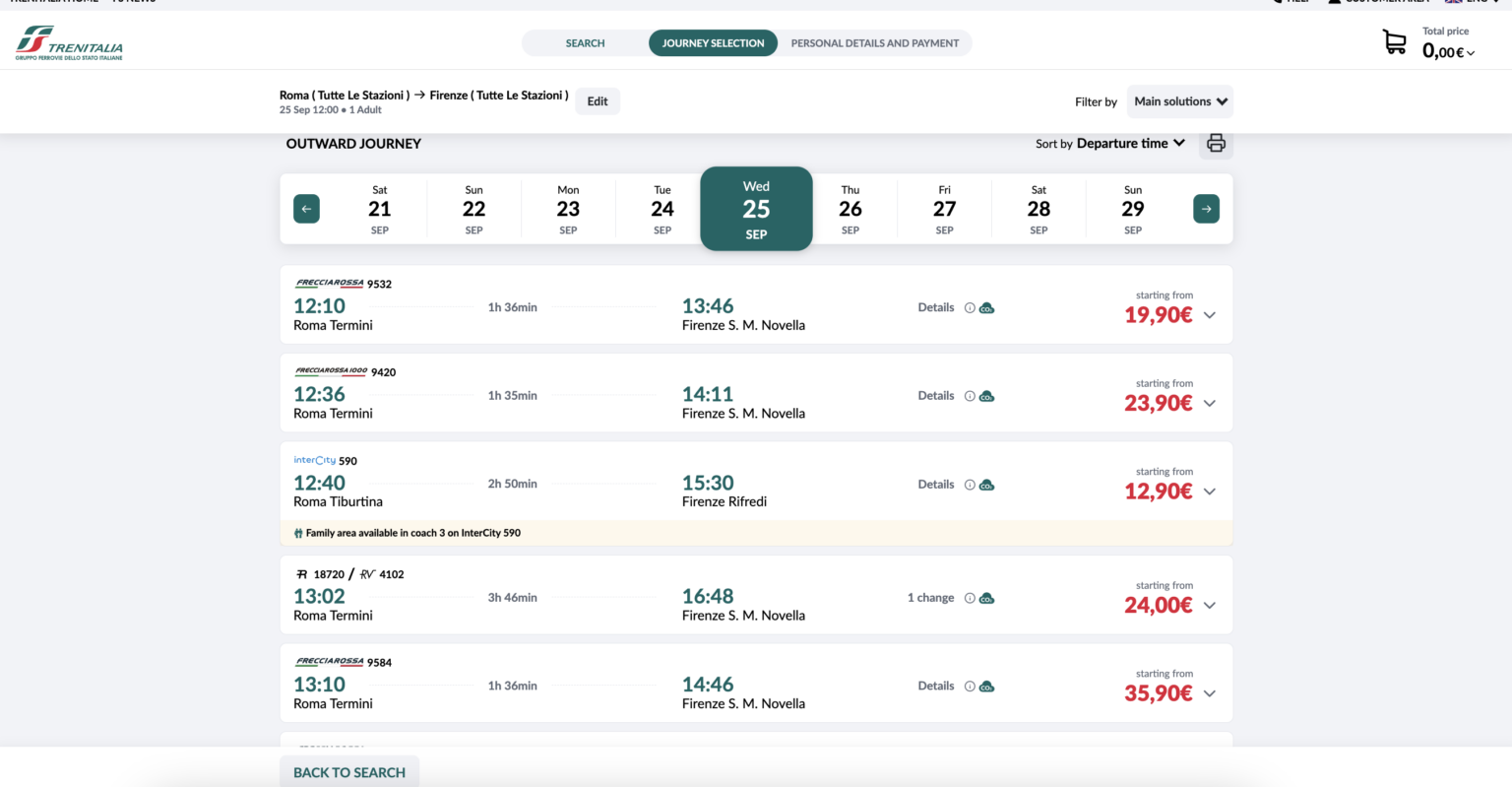
Task: Select Sat 21 Sep departure date
Action: 379,208
